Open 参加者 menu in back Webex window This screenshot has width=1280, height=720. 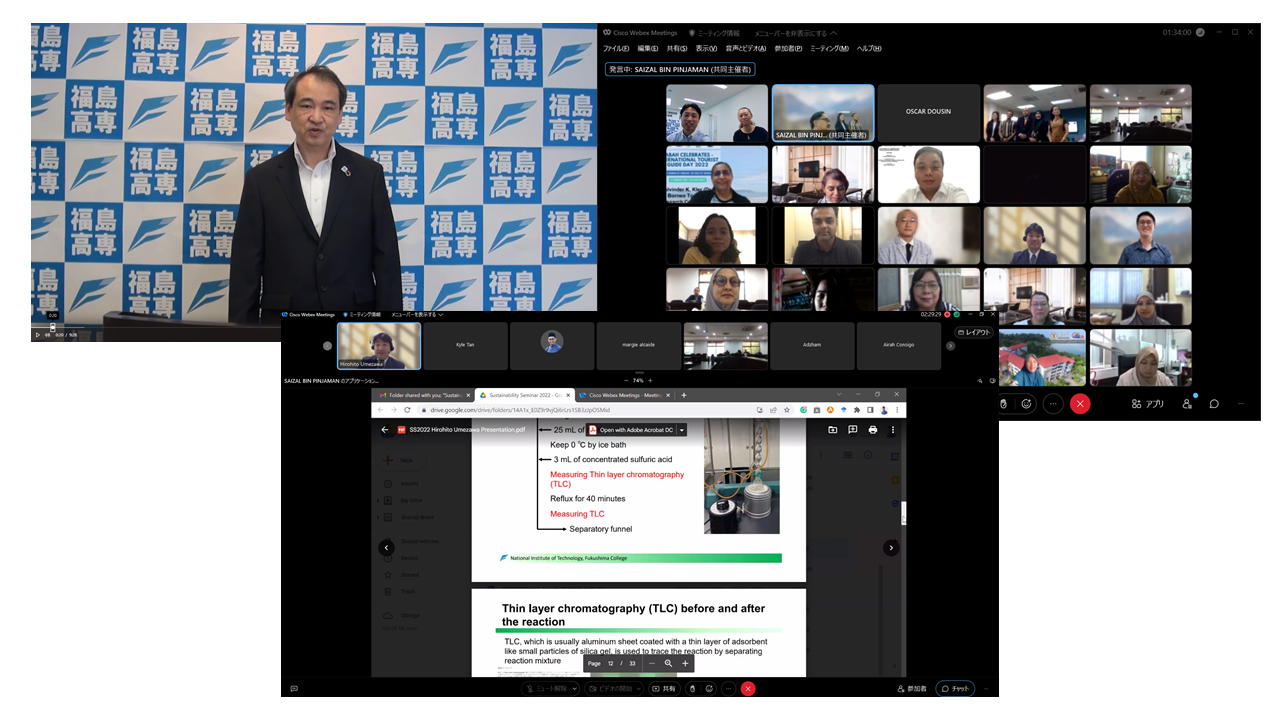click(x=788, y=48)
